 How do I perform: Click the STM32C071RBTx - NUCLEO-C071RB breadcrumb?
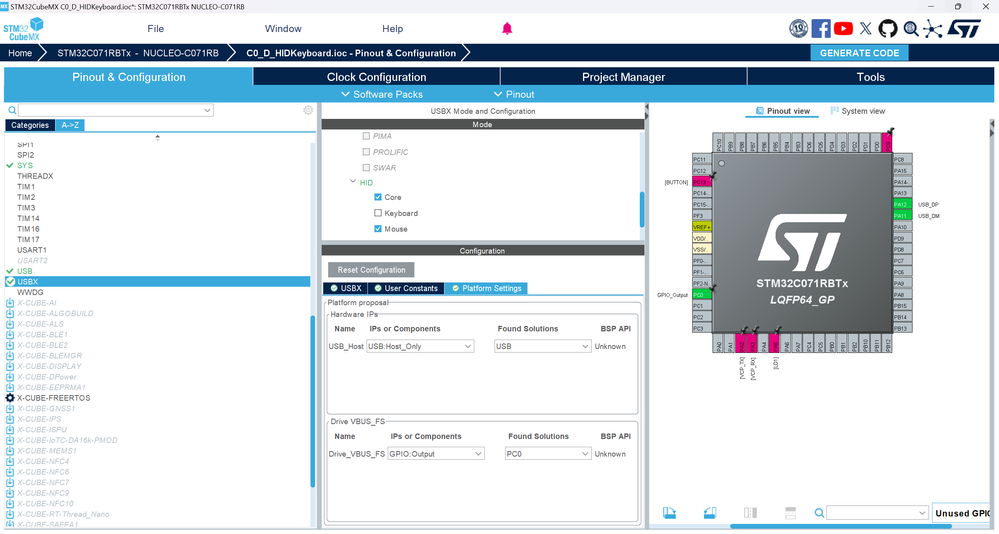click(x=138, y=53)
